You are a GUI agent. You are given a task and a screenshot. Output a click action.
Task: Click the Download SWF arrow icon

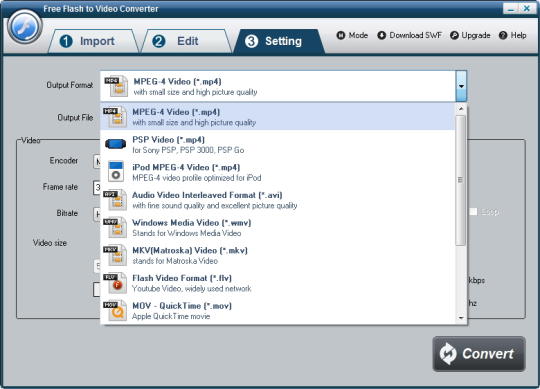click(382, 35)
